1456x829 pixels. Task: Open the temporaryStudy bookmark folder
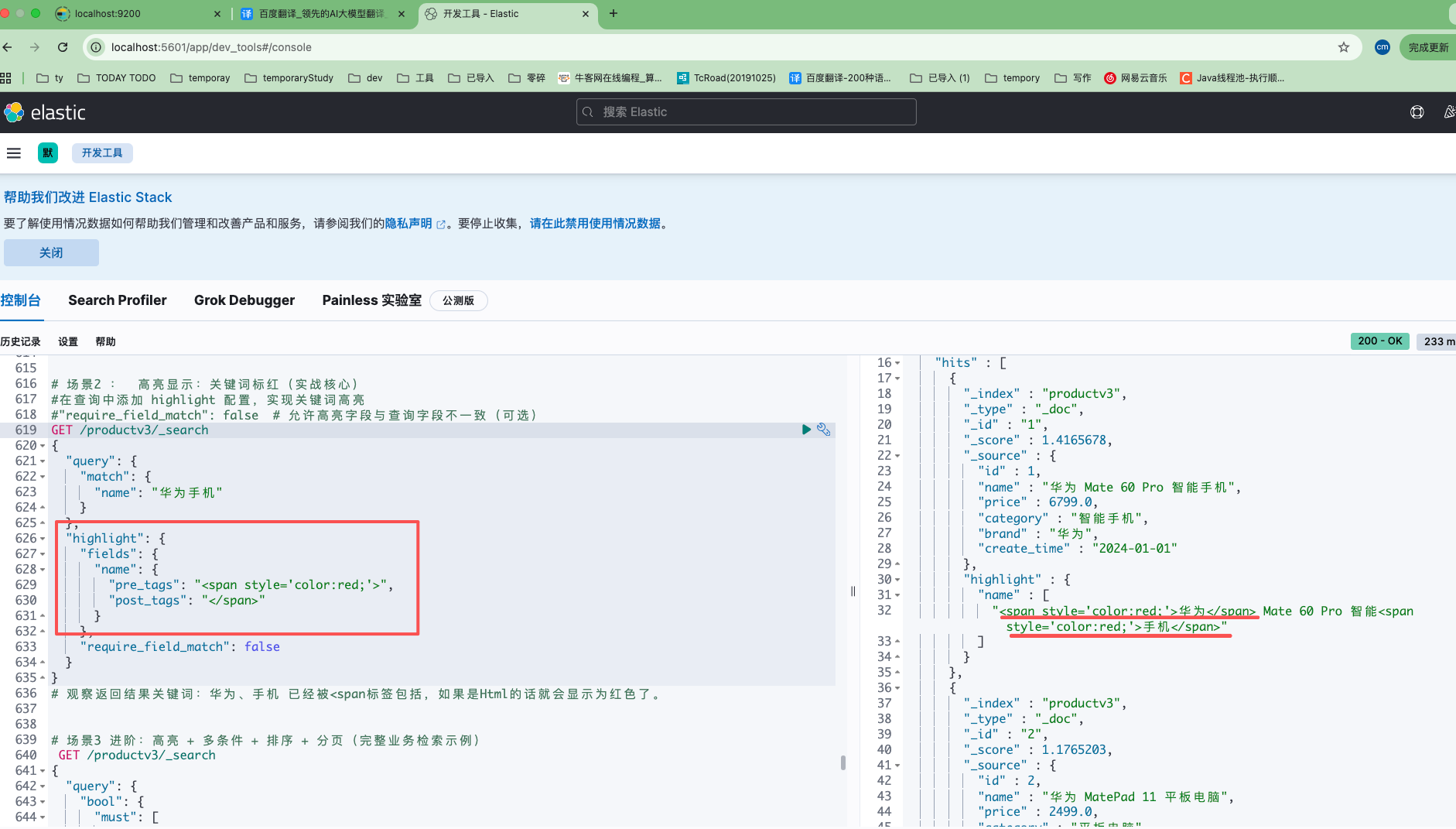point(289,77)
